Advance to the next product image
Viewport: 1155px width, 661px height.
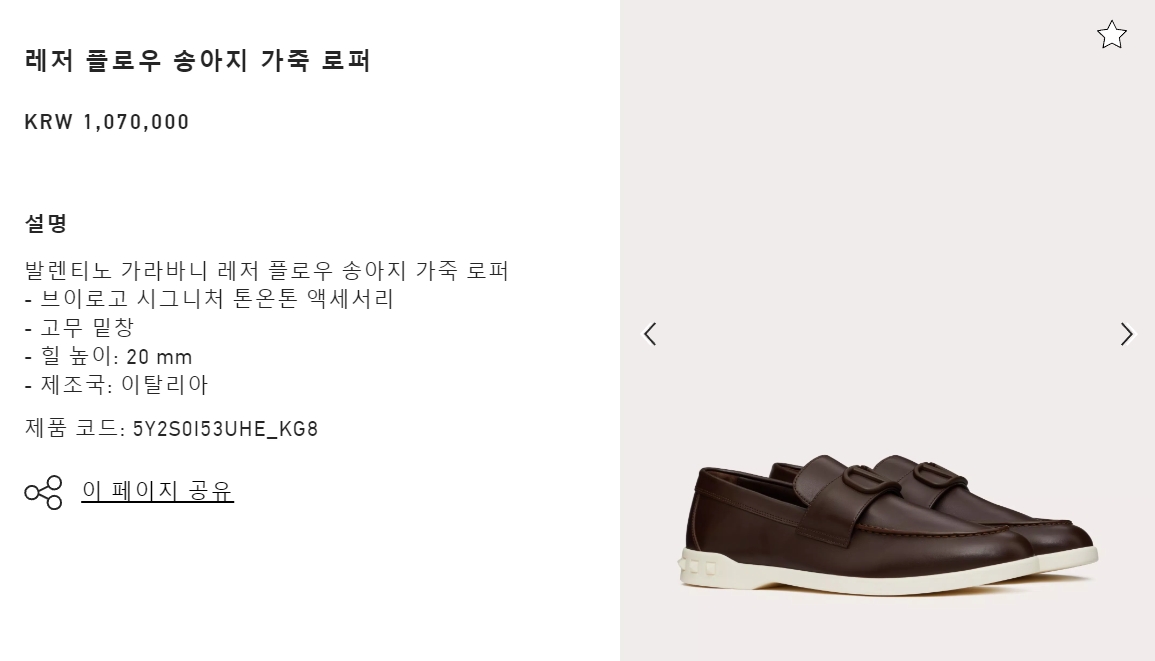[1126, 334]
